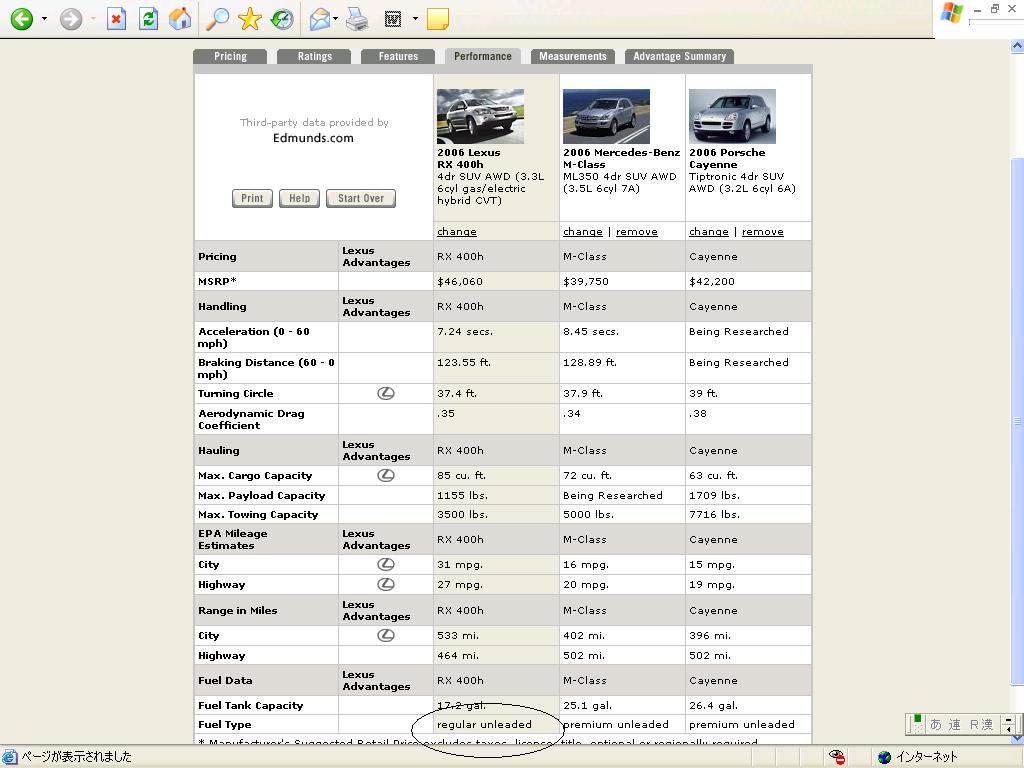1024x768 pixels.
Task: Click the Aerodynamic Drag Coefficient label
Action: pos(251,419)
